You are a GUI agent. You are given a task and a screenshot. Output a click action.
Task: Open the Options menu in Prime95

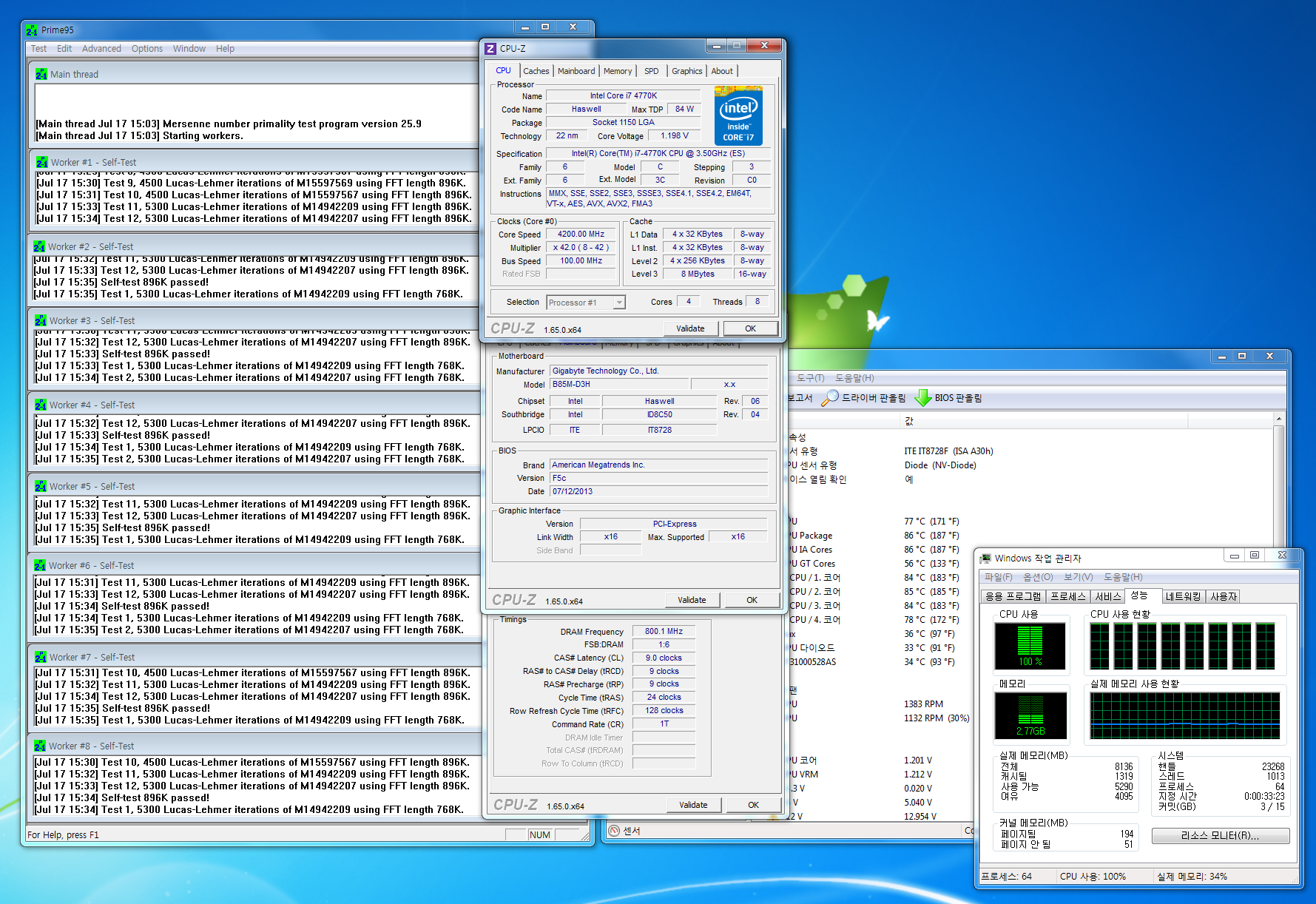(147, 49)
